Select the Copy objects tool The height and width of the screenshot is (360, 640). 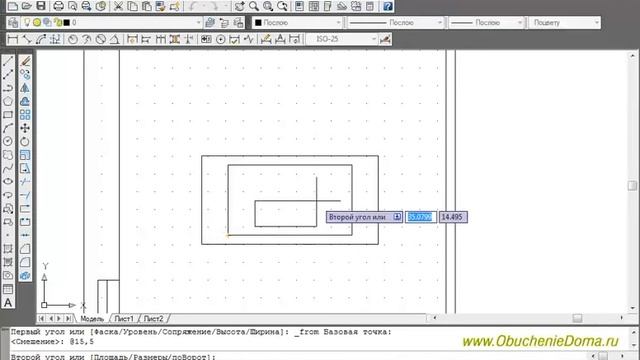click(25, 75)
